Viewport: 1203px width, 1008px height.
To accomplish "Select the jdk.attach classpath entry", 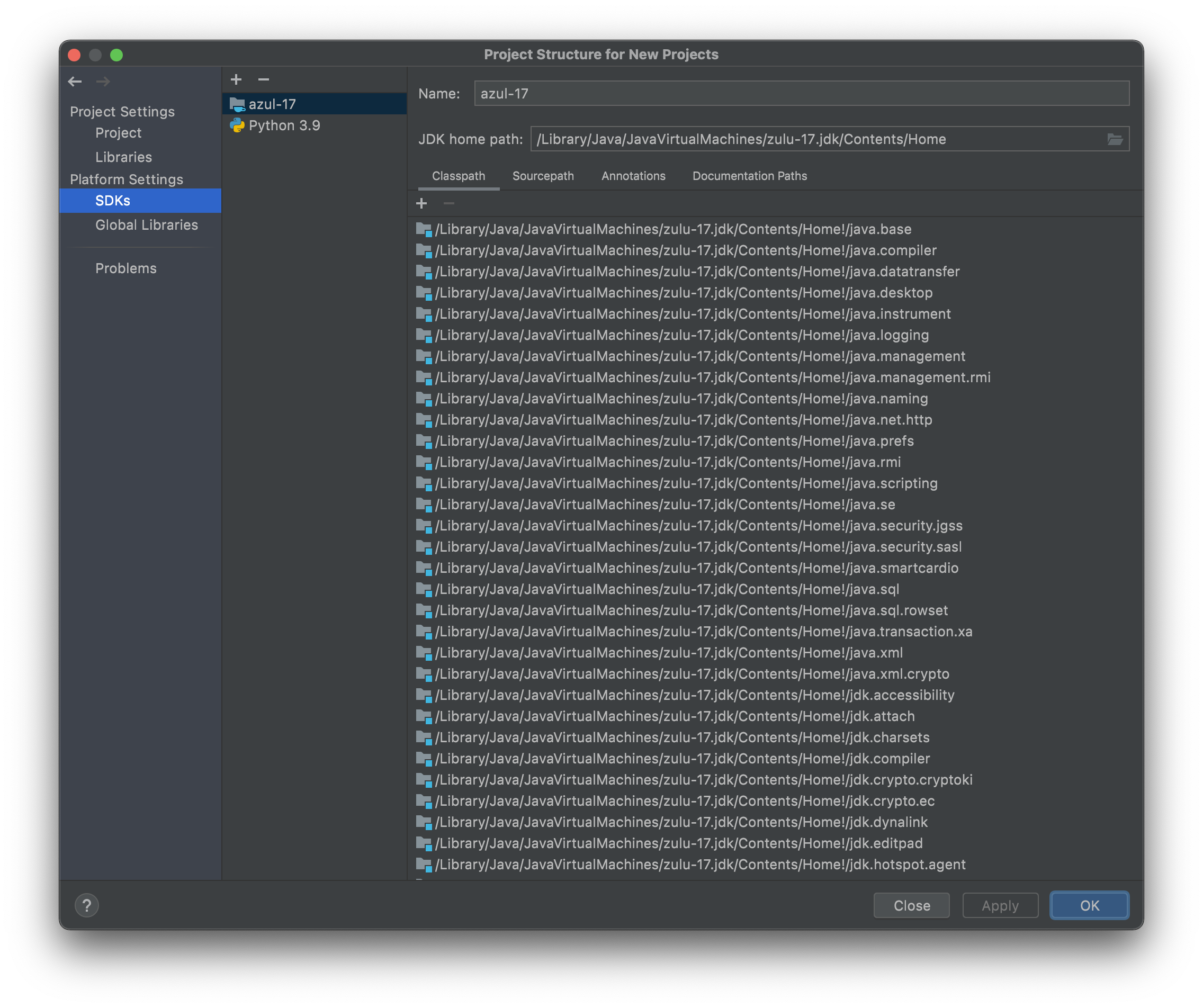I will point(775,716).
